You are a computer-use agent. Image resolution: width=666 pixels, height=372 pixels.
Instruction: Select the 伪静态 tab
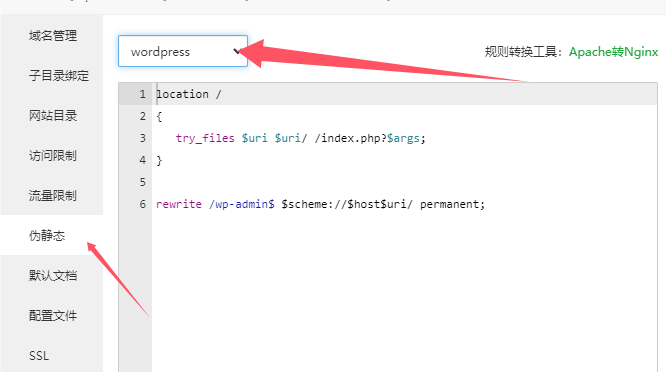click(x=52, y=235)
